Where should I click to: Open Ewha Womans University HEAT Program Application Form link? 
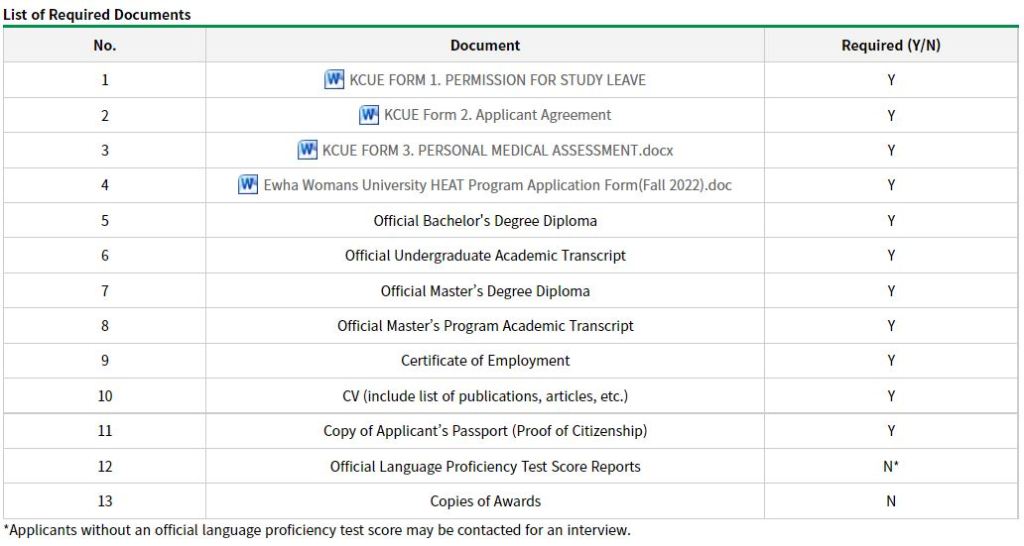[497, 185]
